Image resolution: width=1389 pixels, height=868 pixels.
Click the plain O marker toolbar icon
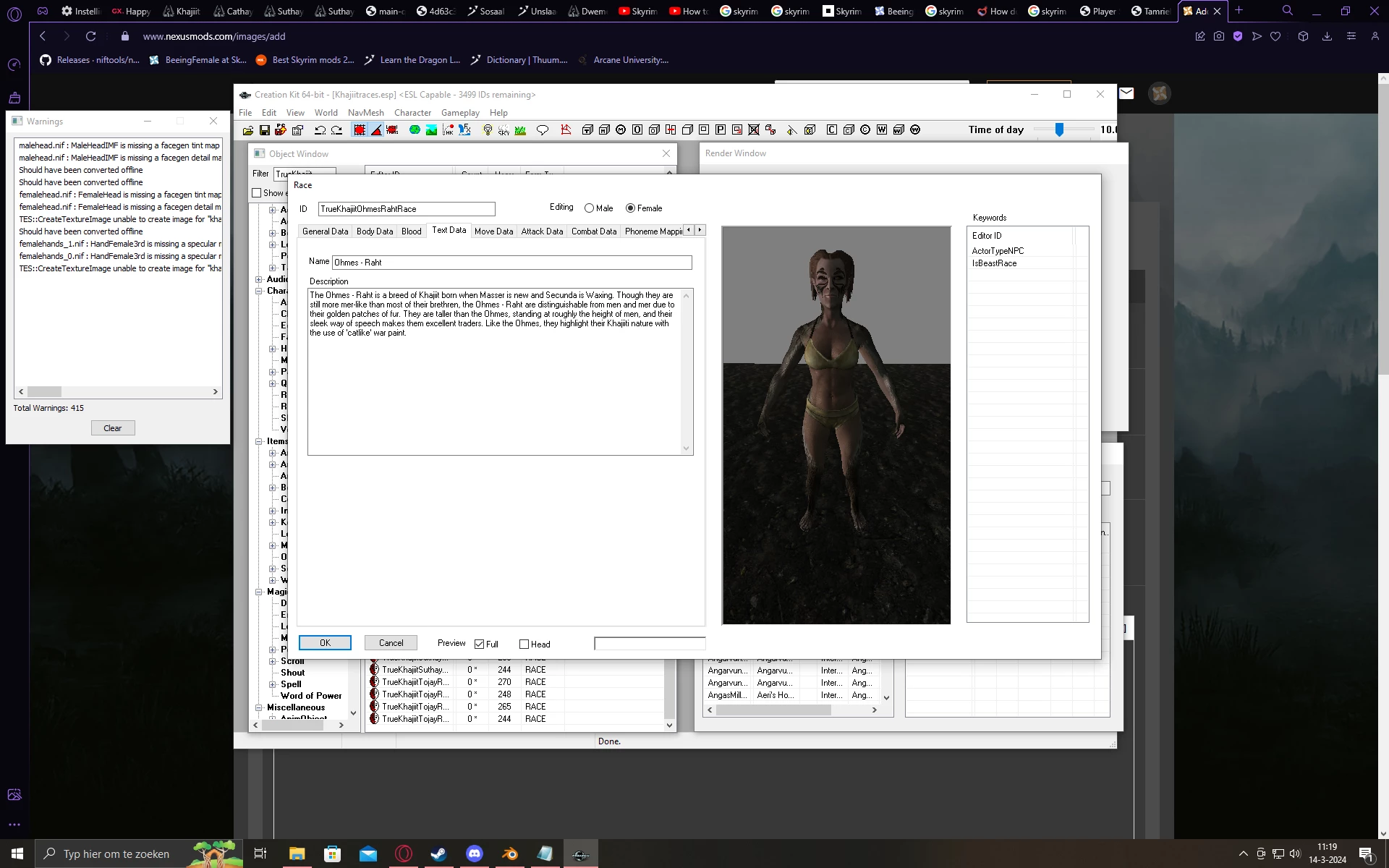tap(637, 130)
